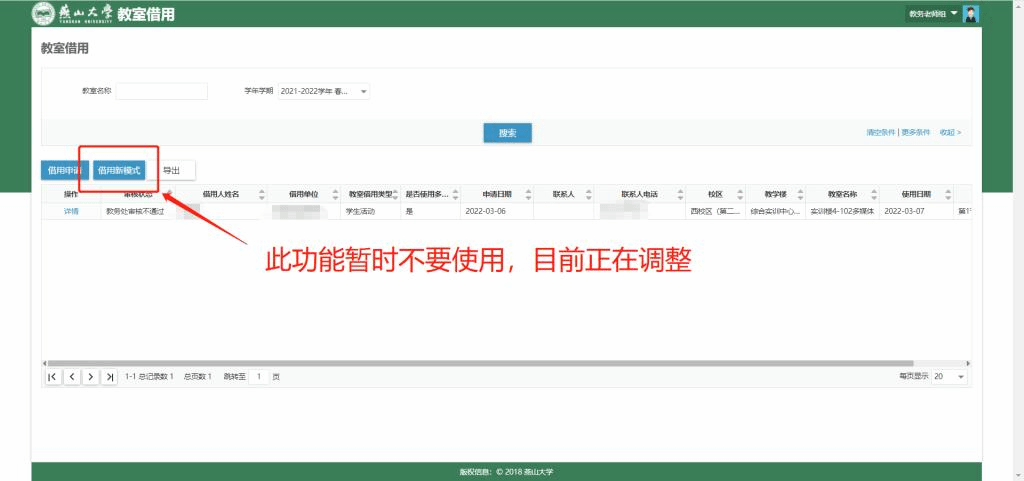Go to the previous page of results
The width and height of the screenshot is (1024, 481).
tap(72, 376)
